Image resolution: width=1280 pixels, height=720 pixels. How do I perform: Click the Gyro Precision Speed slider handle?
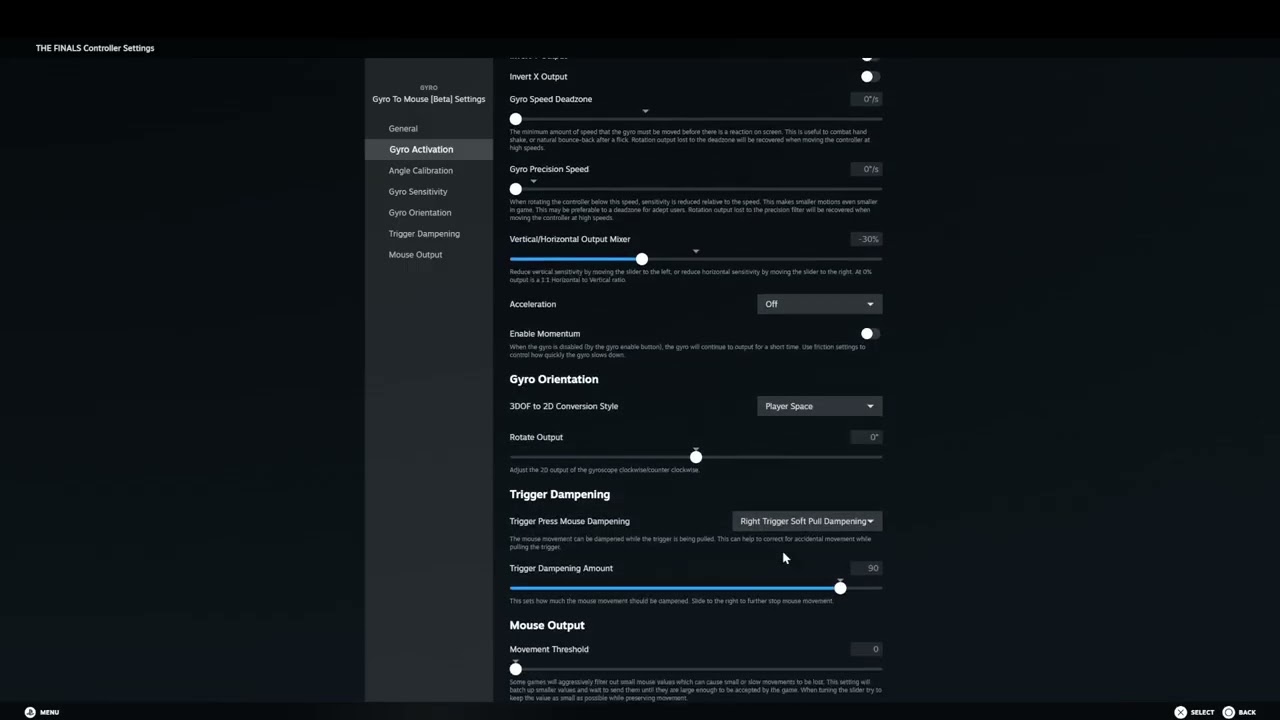pyautogui.click(x=516, y=189)
